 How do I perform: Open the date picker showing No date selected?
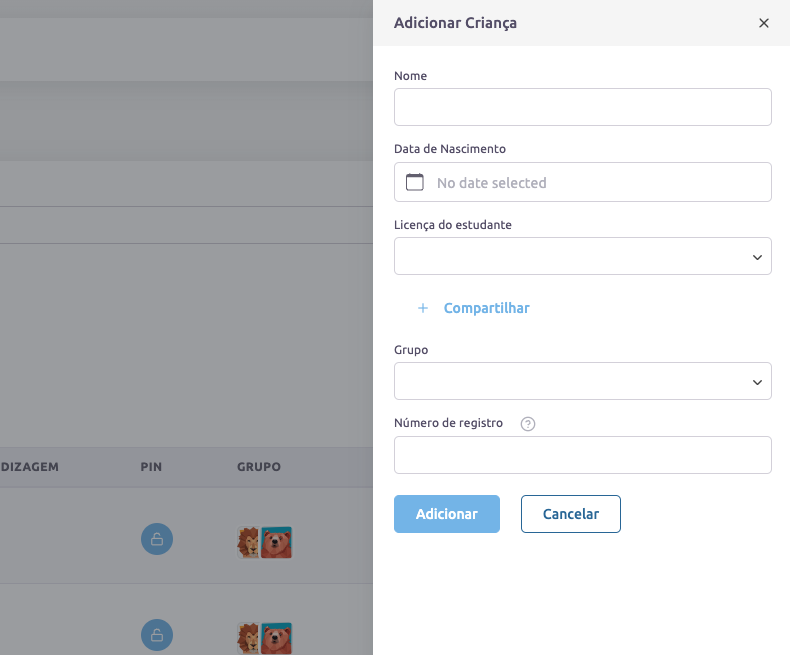(583, 183)
